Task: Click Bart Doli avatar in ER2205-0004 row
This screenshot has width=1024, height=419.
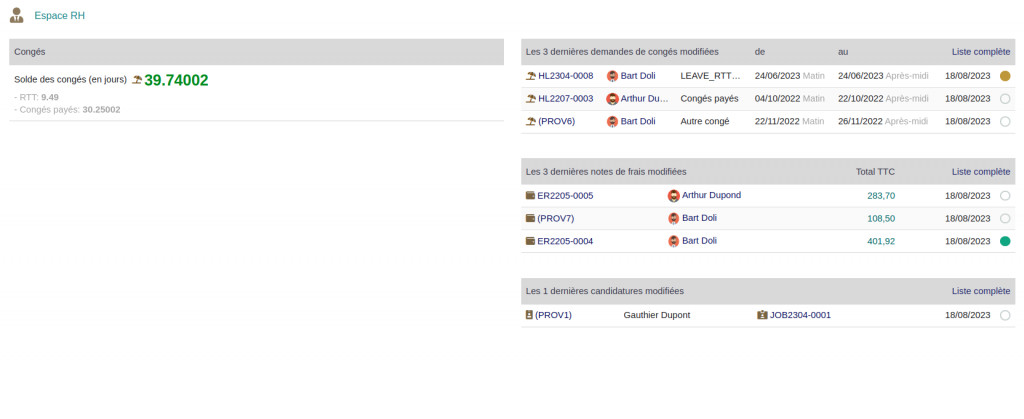Action: (x=674, y=241)
